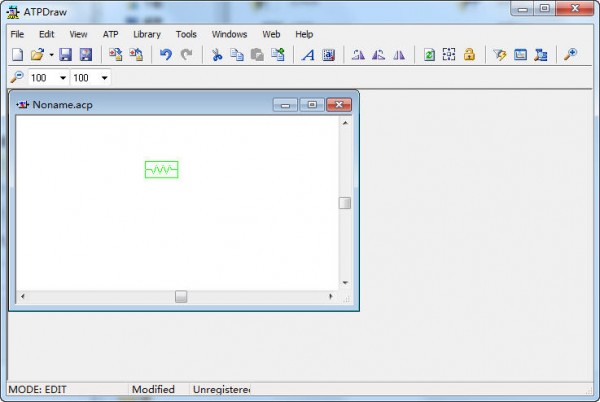Select the resistor component on canvas
The height and width of the screenshot is (402, 600).
pos(161,170)
